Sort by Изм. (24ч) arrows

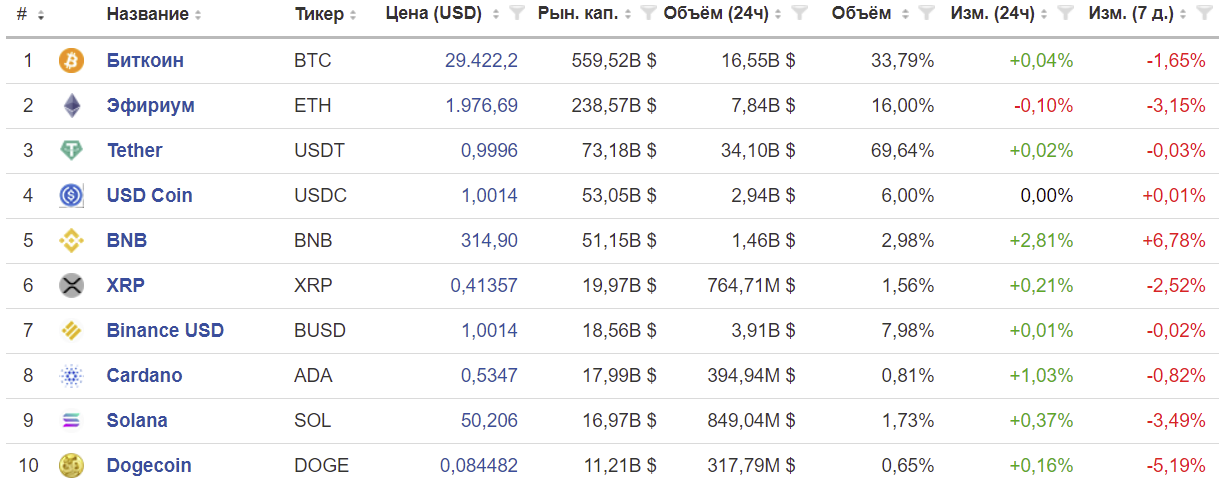click(1045, 15)
